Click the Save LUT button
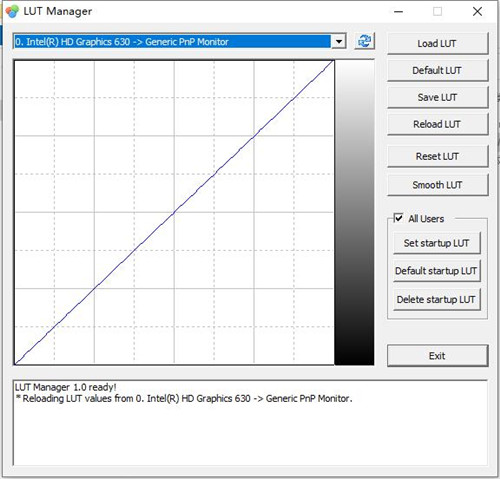The width and height of the screenshot is (500, 479). pos(437,97)
